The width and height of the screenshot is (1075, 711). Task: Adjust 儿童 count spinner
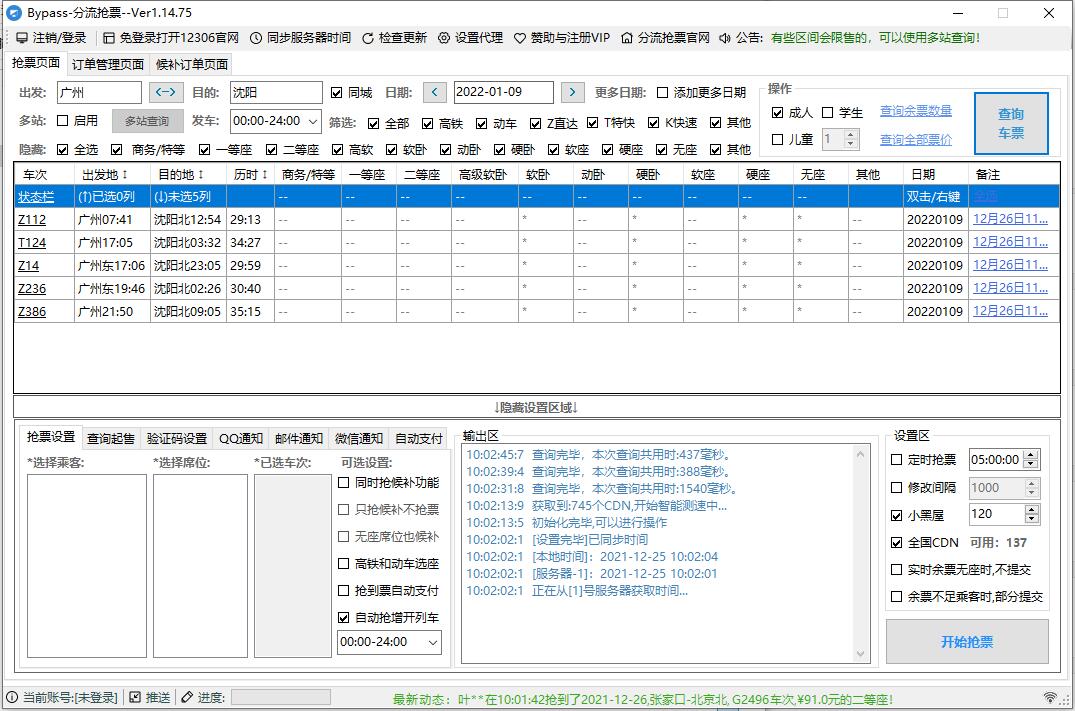coord(850,139)
